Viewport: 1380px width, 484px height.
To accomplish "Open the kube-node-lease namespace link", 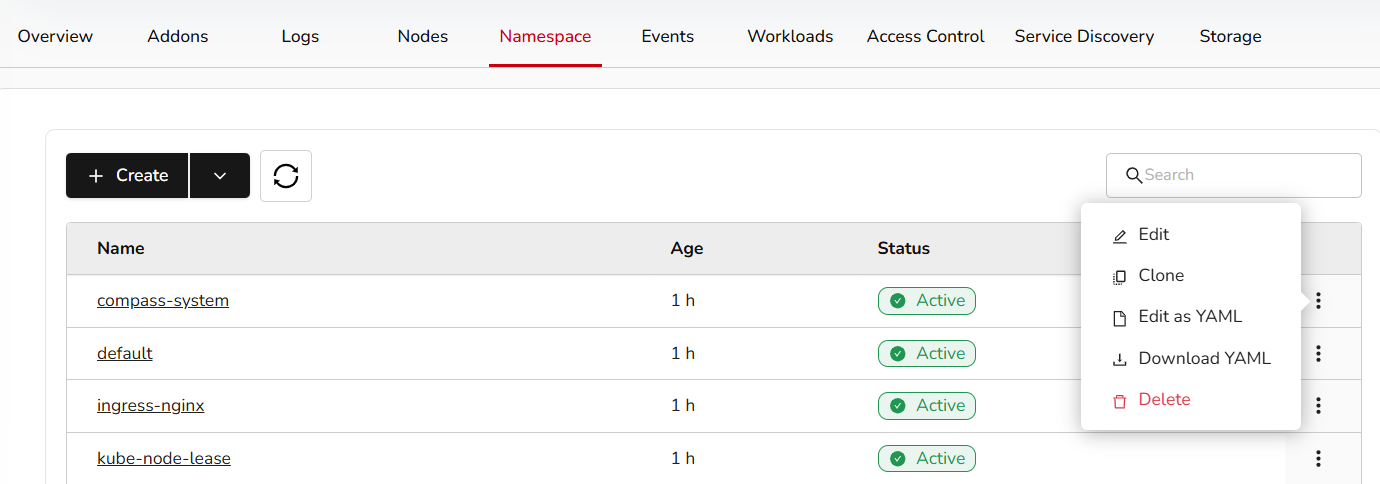I will tap(164, 458).
